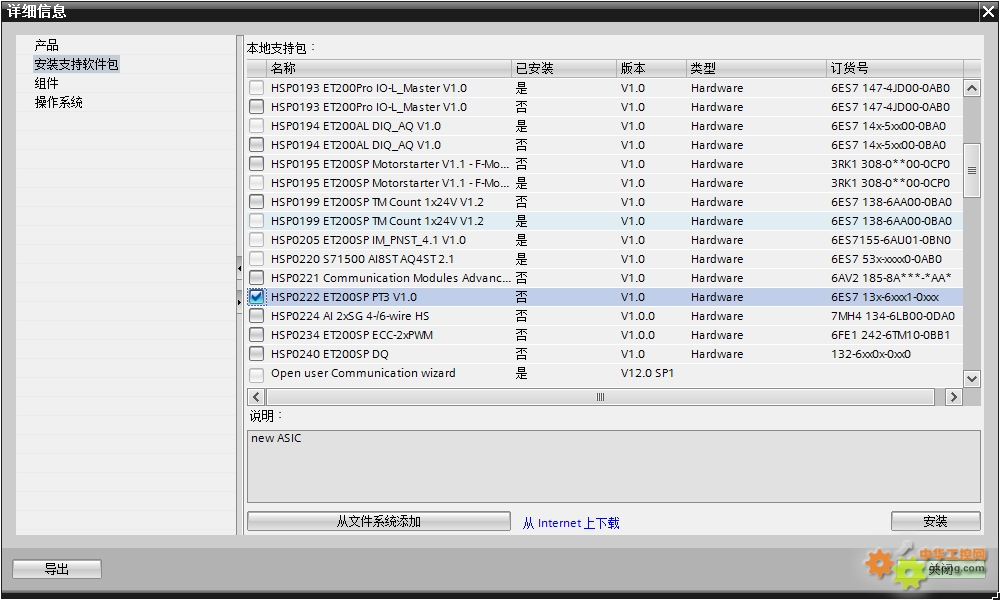Click the 已安装 cell '是' in the Open user Communication wizard row

522,373
